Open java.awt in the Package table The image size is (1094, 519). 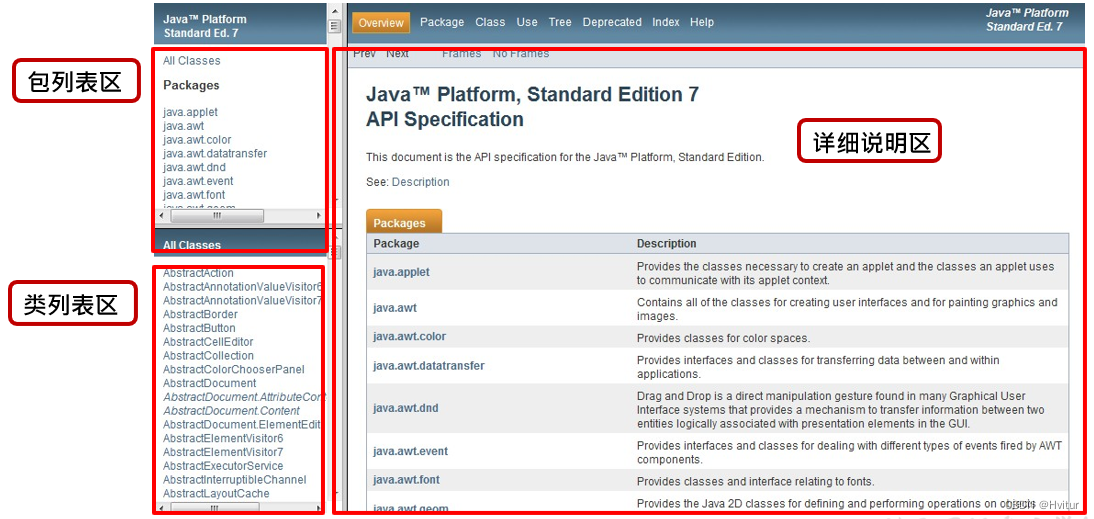pos(395,308)
